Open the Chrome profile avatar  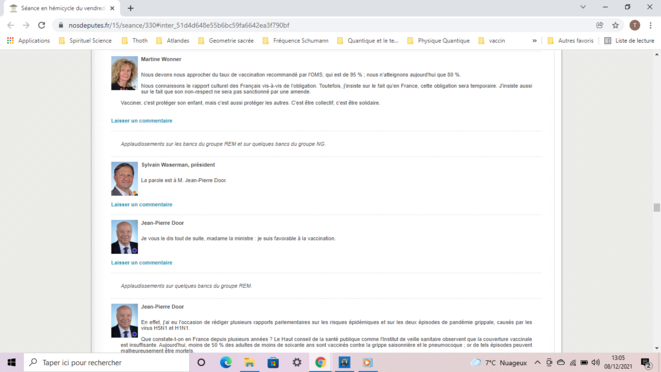[634, 25]
